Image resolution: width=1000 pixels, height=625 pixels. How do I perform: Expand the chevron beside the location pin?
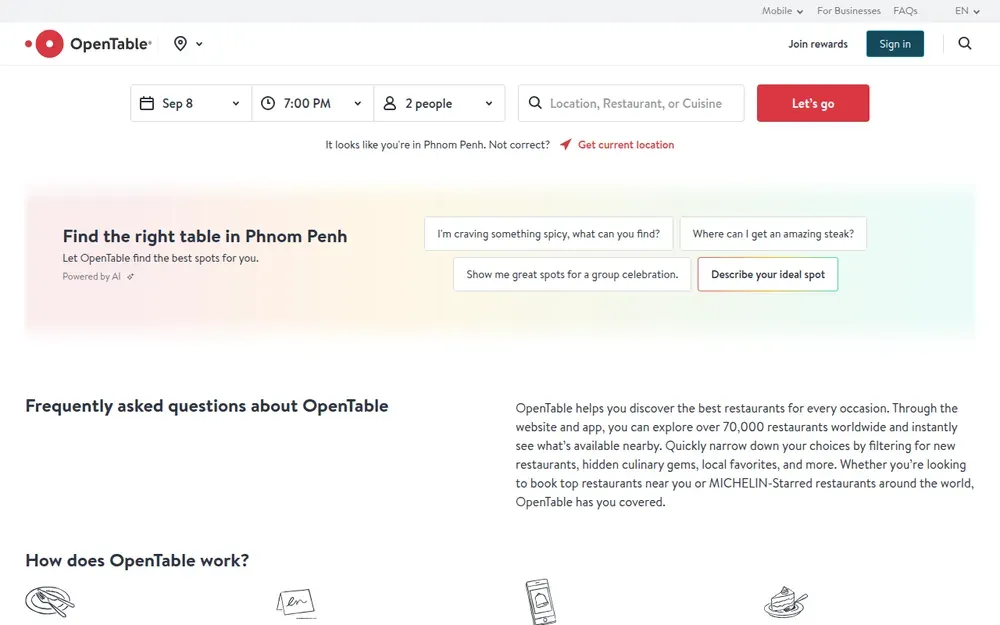coord(199,44)
